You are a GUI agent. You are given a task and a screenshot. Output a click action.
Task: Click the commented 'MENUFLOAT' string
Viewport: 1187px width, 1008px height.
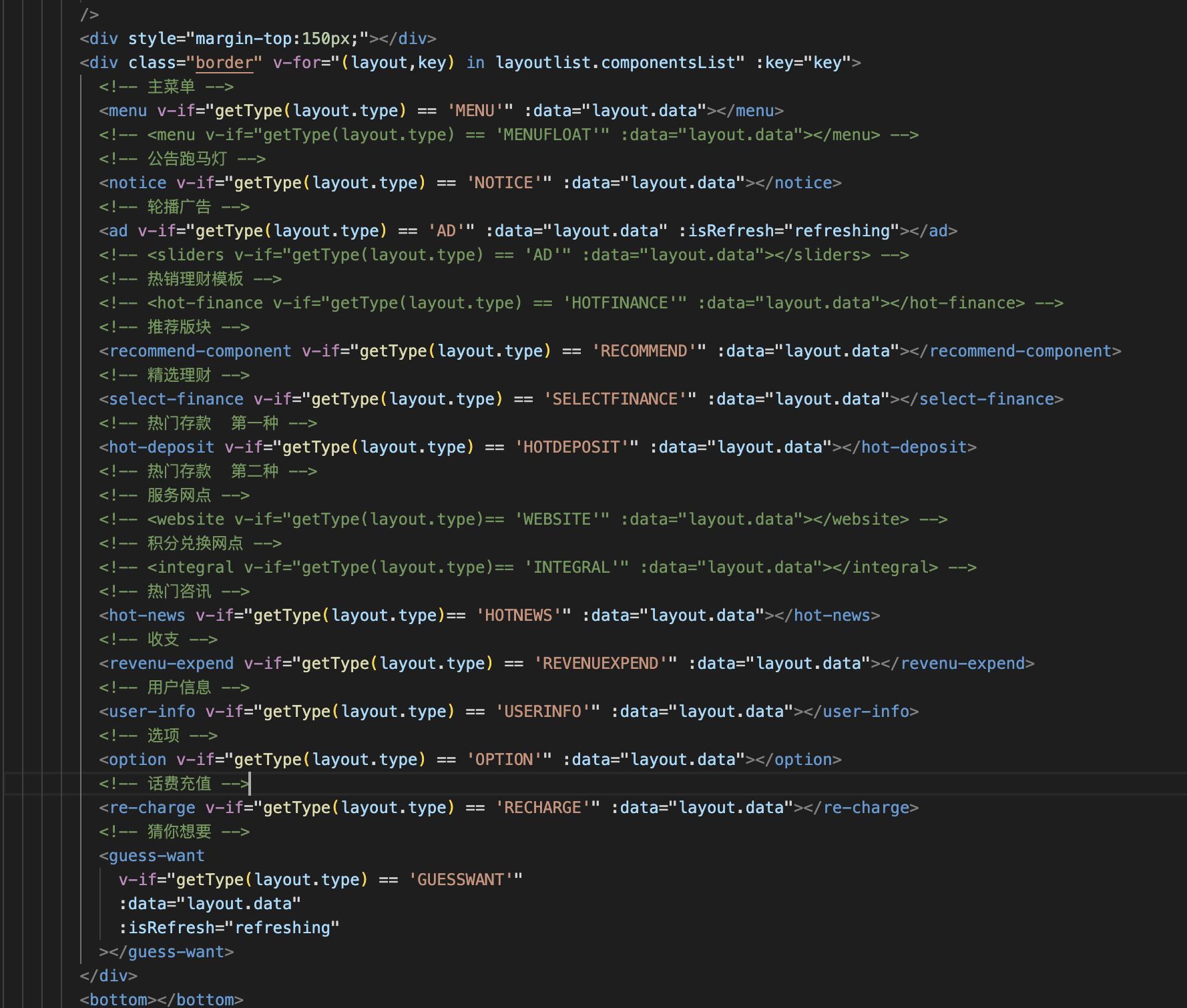coord(547,135)
